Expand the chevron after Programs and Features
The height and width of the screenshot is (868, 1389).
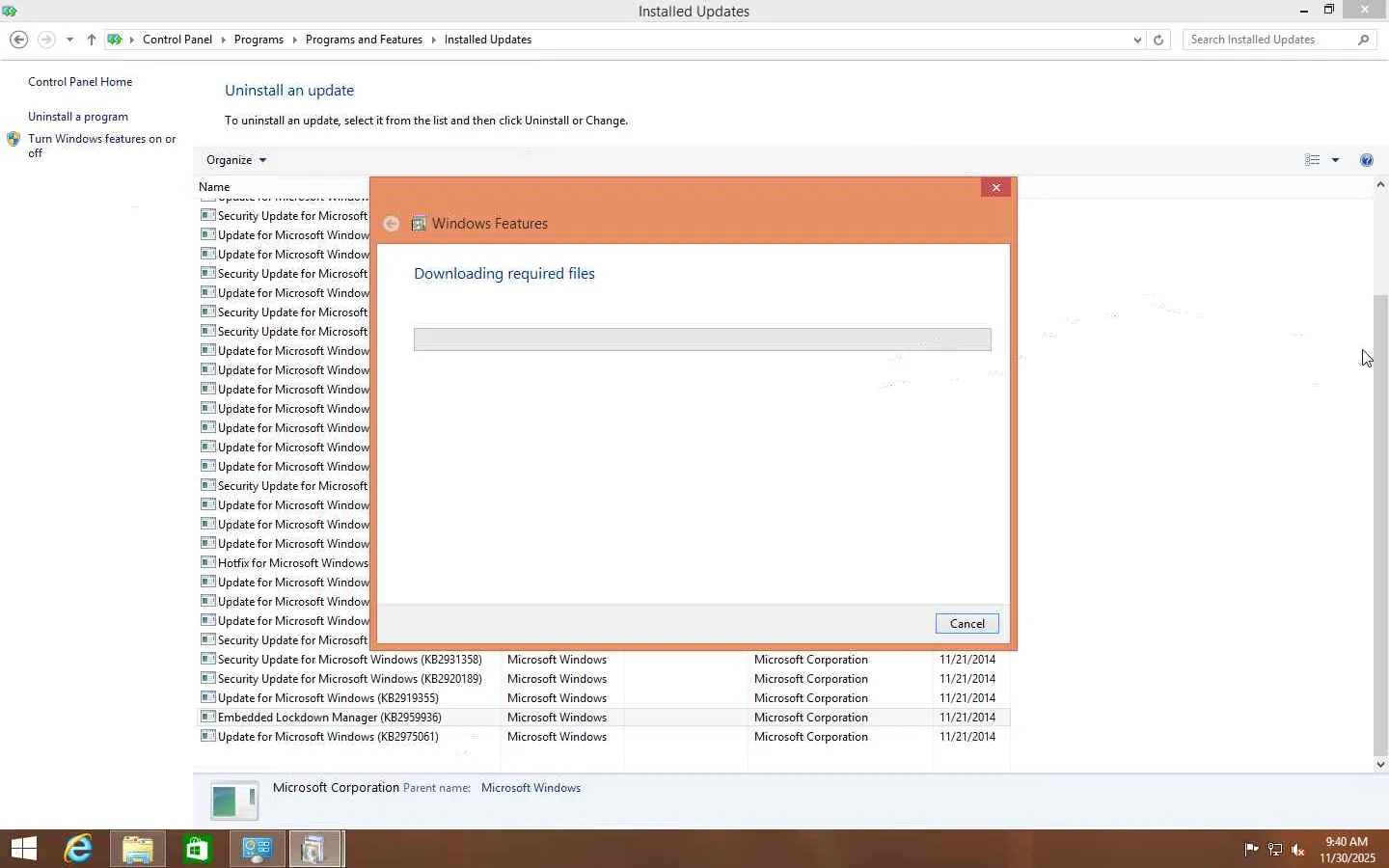[433, 40]
